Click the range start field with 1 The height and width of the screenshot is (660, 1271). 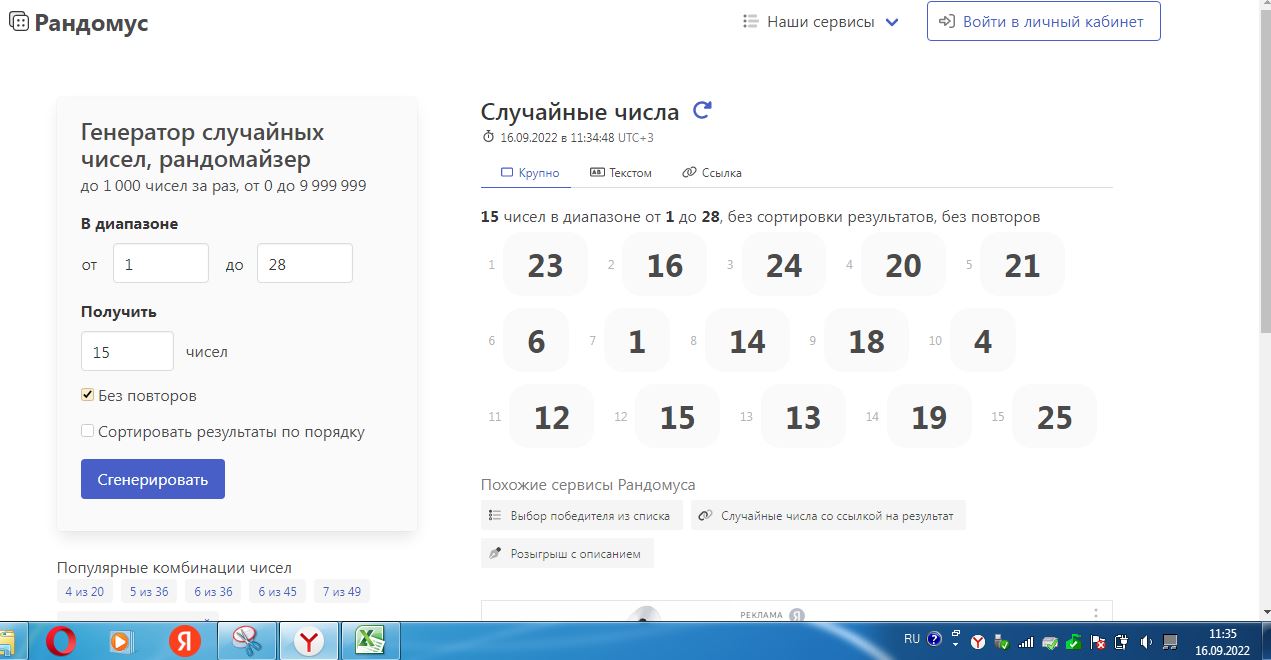point(161,263)
